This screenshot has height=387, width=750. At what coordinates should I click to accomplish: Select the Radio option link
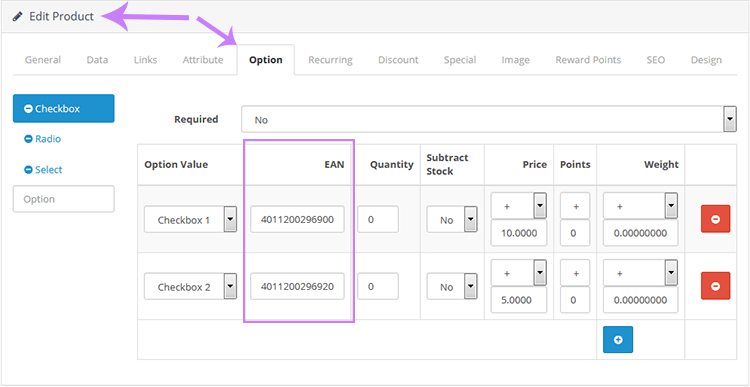[48, 139]
